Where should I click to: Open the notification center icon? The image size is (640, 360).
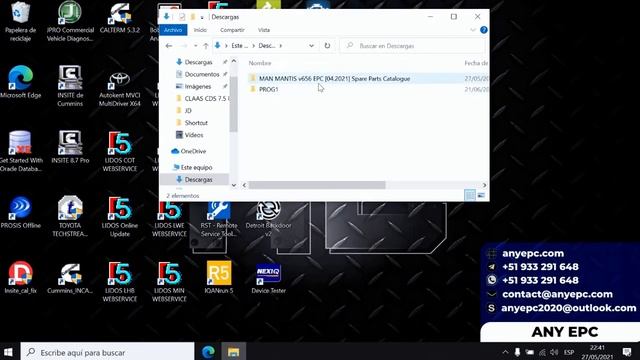pos(627,352)
